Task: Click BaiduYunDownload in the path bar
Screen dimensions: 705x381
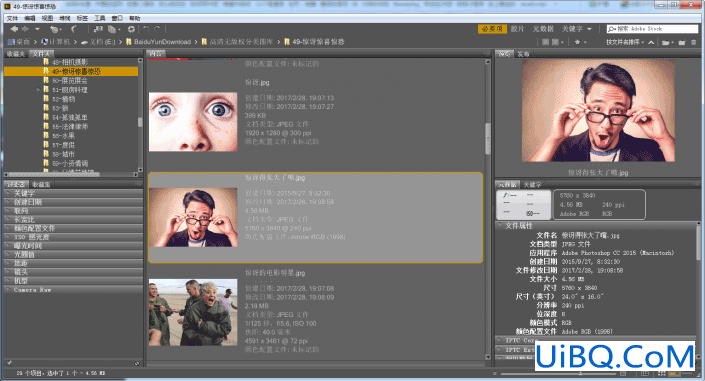Action: pos(162,42)
